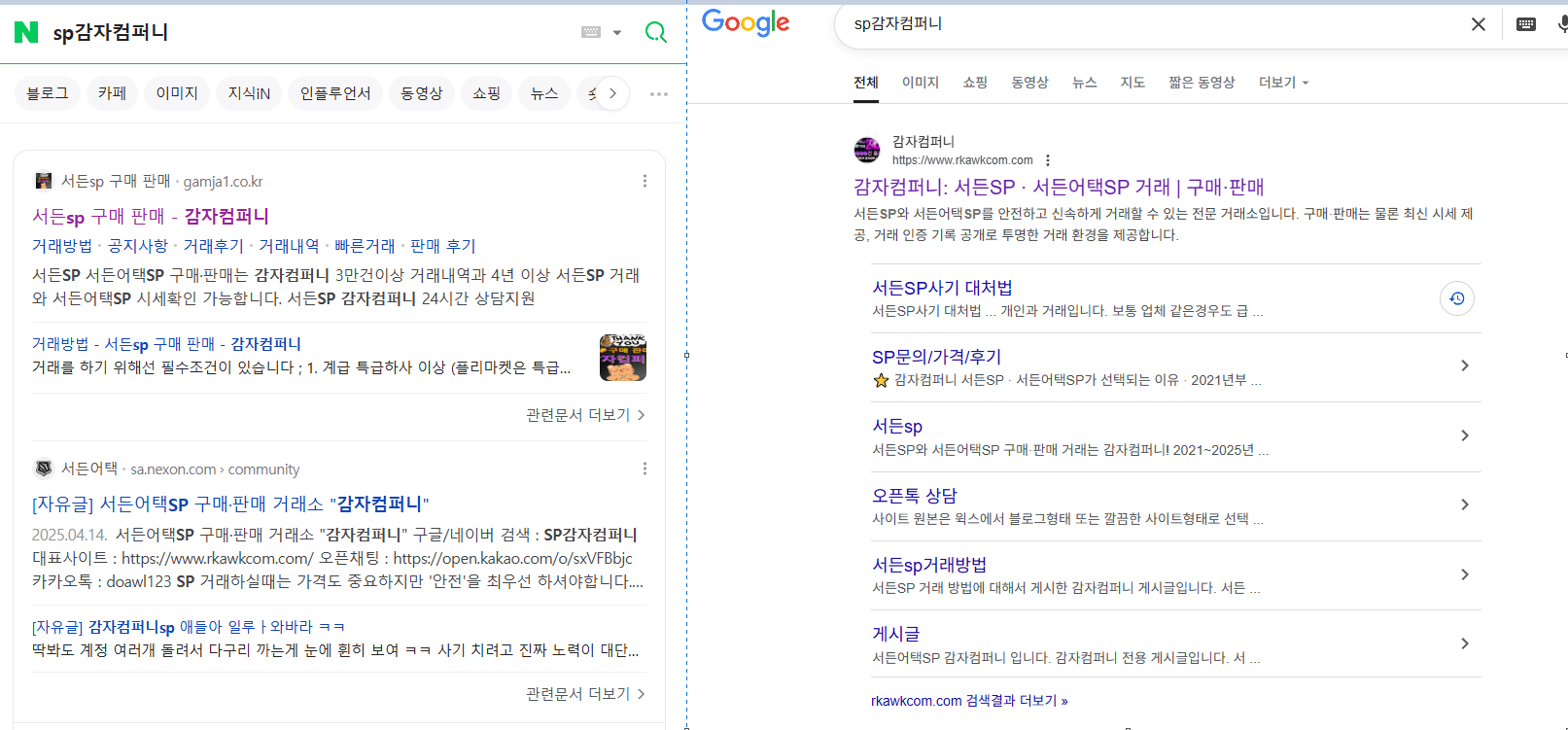This screenshot has width=1568, height=730.
Task: Click the 감자컴퍼니 result thumbnail image
Action: coord(622,357)
